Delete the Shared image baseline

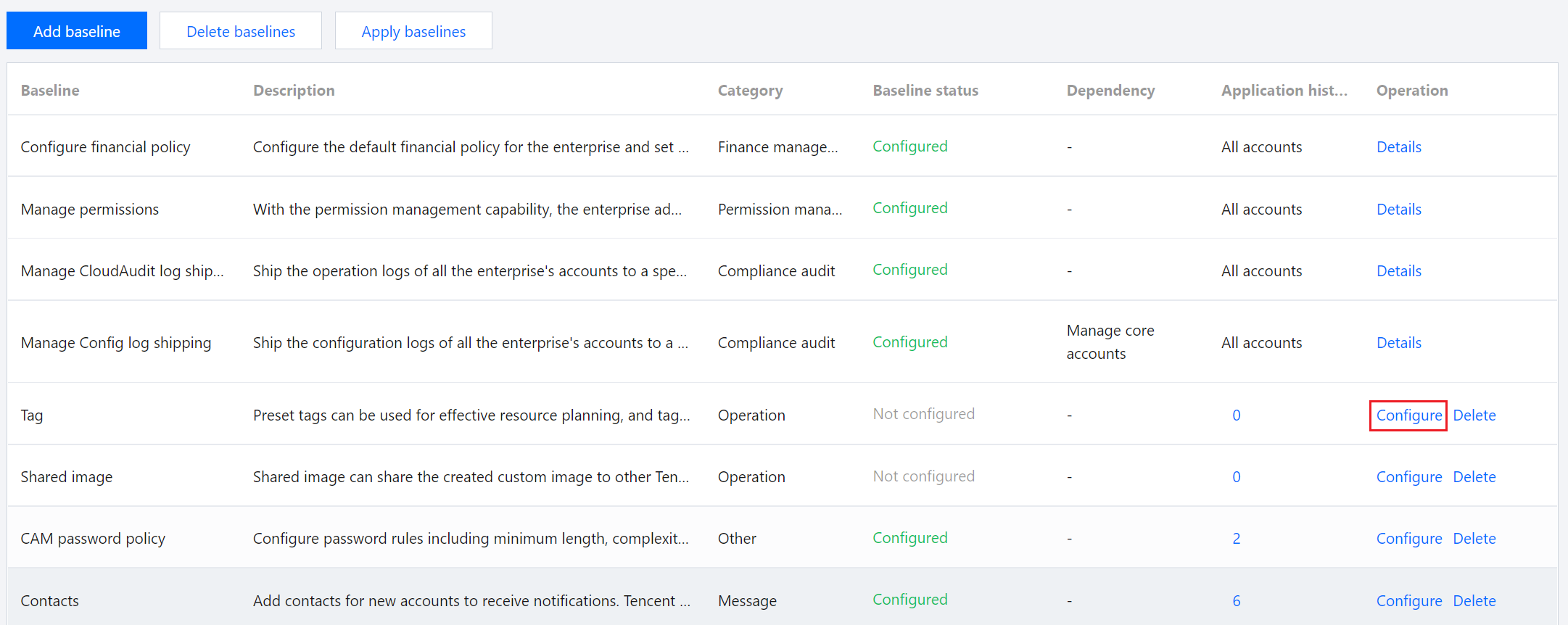1474,477
